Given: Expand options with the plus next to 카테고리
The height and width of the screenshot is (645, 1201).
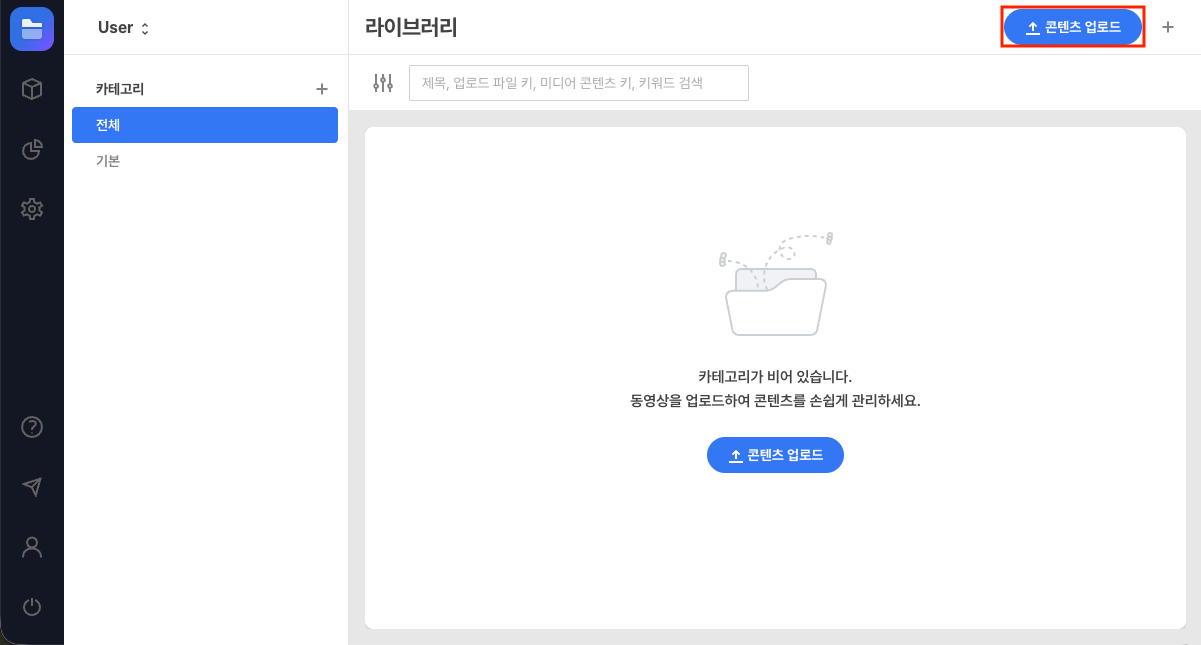Looking at the screenshot, I should pos(321,89).
